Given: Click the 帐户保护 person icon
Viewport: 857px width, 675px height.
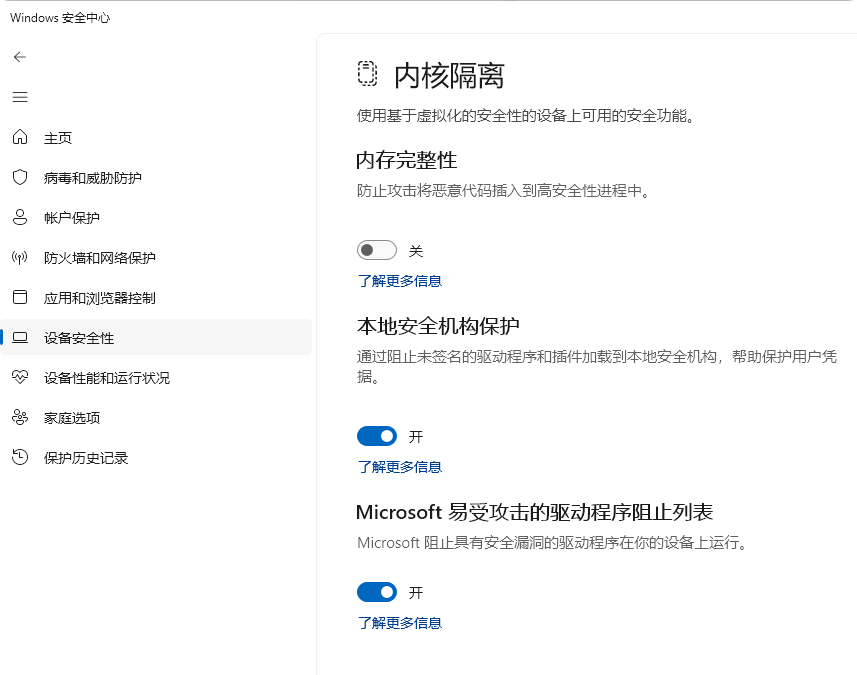Looking at the screenshot, I should pos(20,218).
